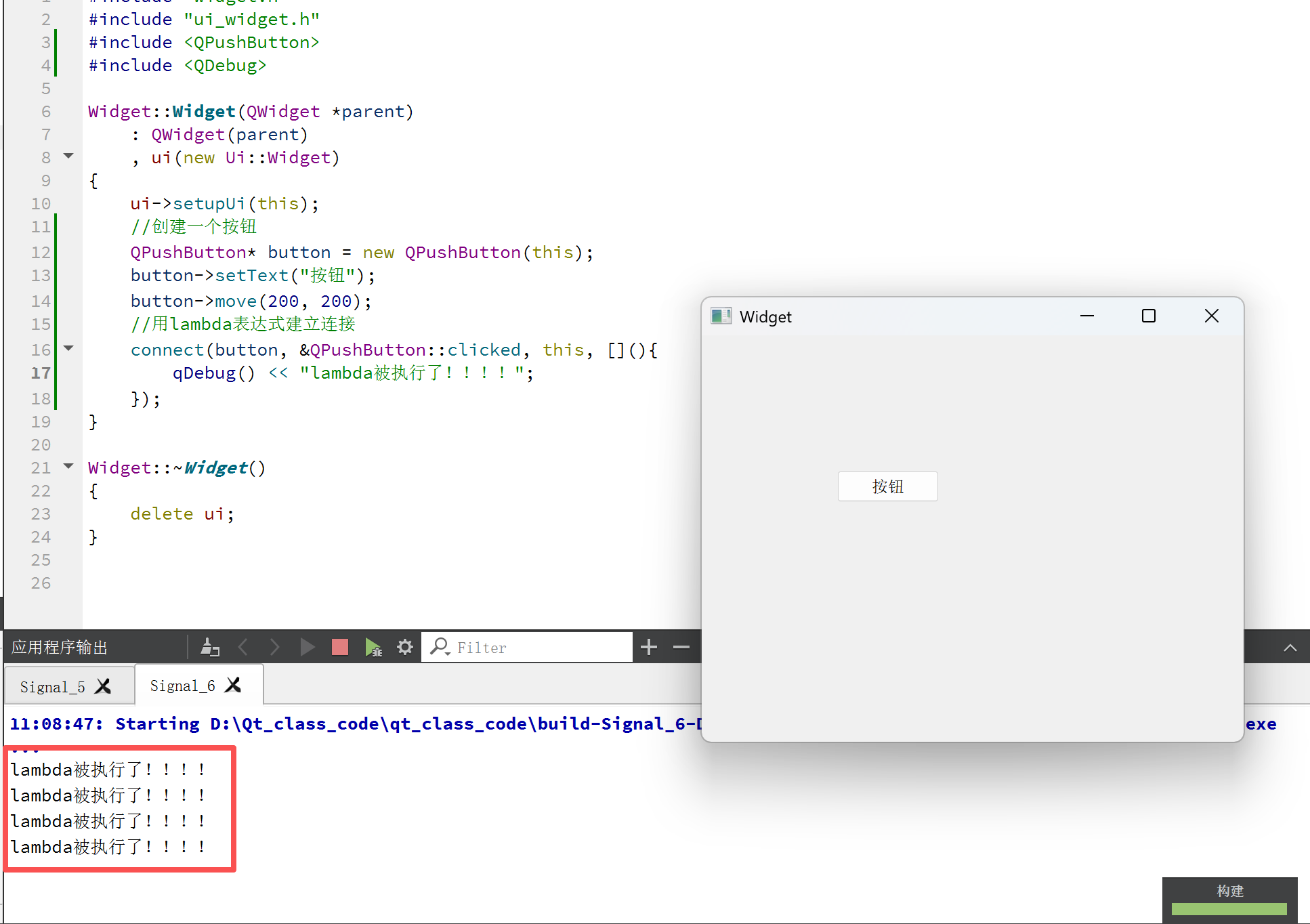The height and width of the screenshot is (924, 1310).
Task: Stop the running program with red square
Action: click(x=340, y=648)
